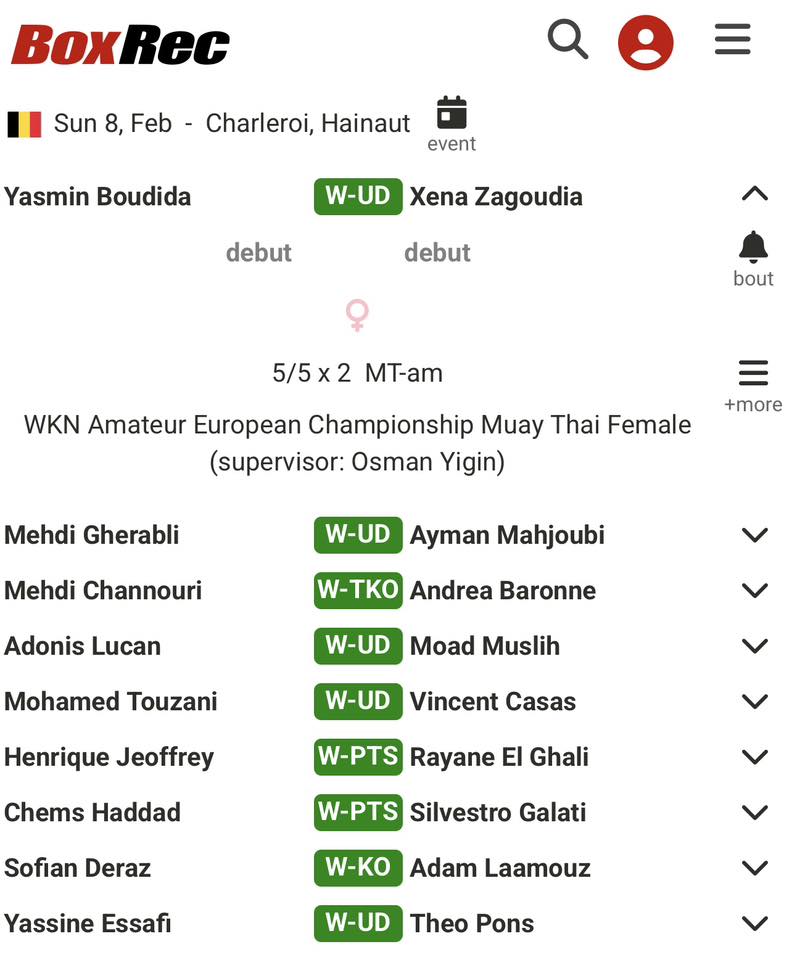792x960 pixels.
Task: Click the bout notification bell icon
Action: [x=753, y=247]
